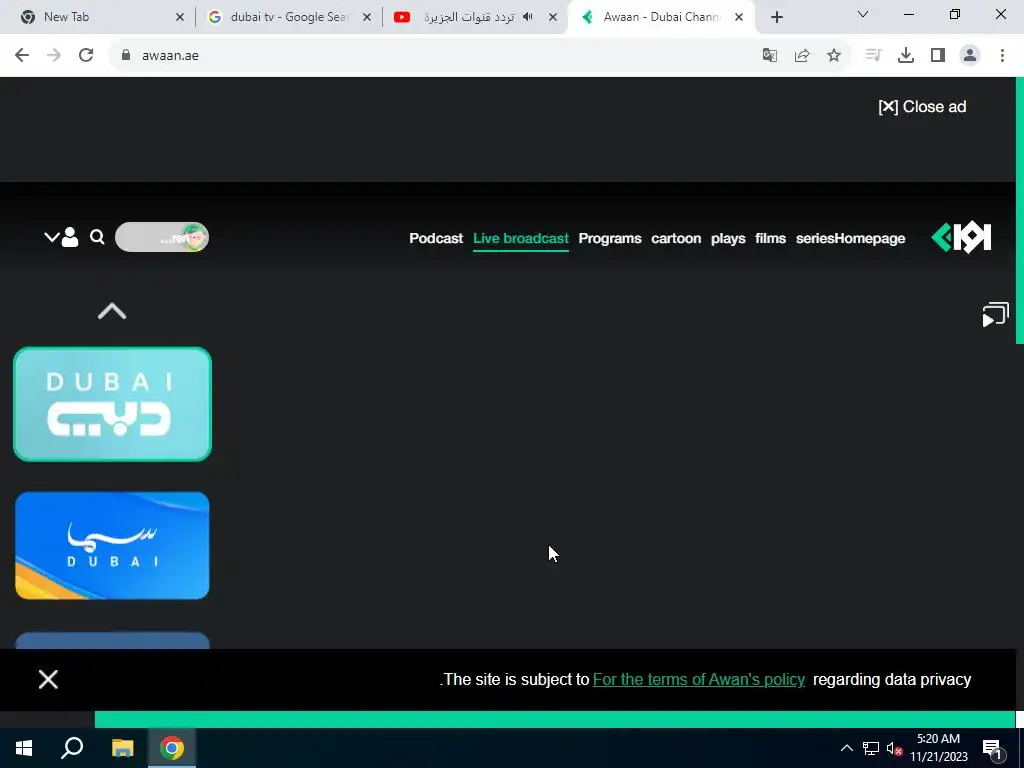Open the terms of Awan's policy link

tap(699, 679)
